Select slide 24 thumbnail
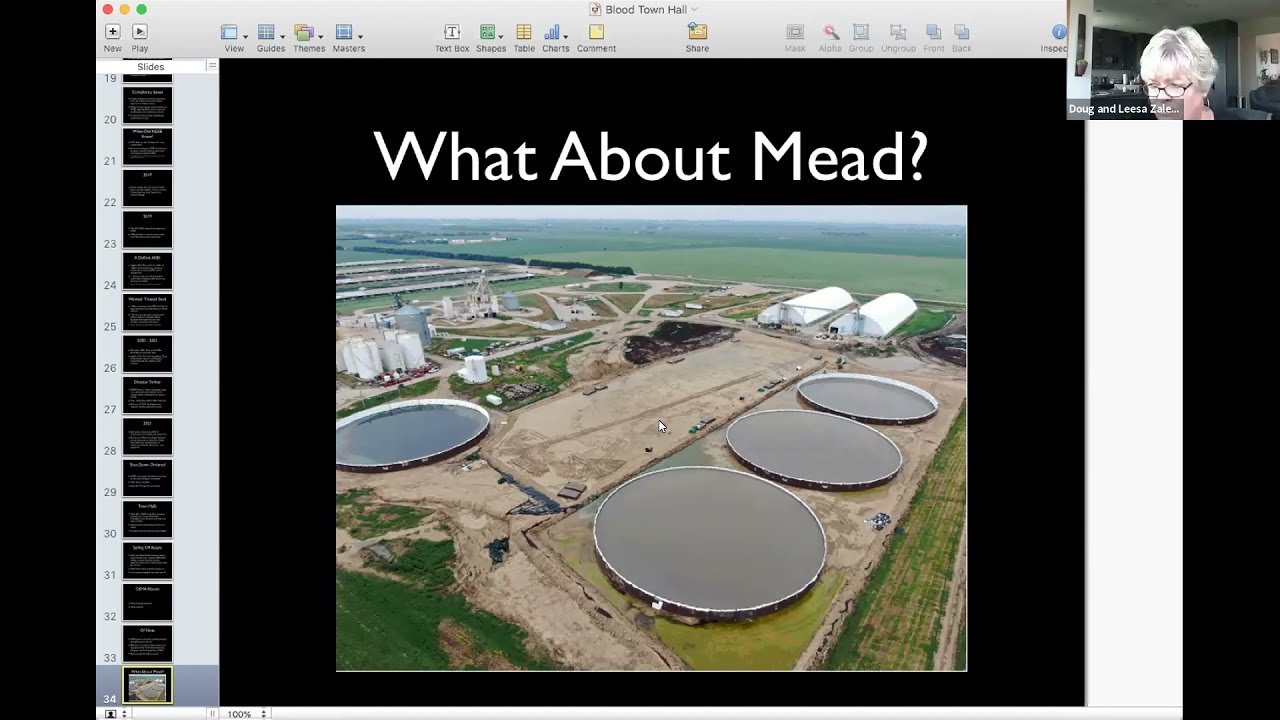The width and height of the screenshot is (1280, 720). pos(148,271)
